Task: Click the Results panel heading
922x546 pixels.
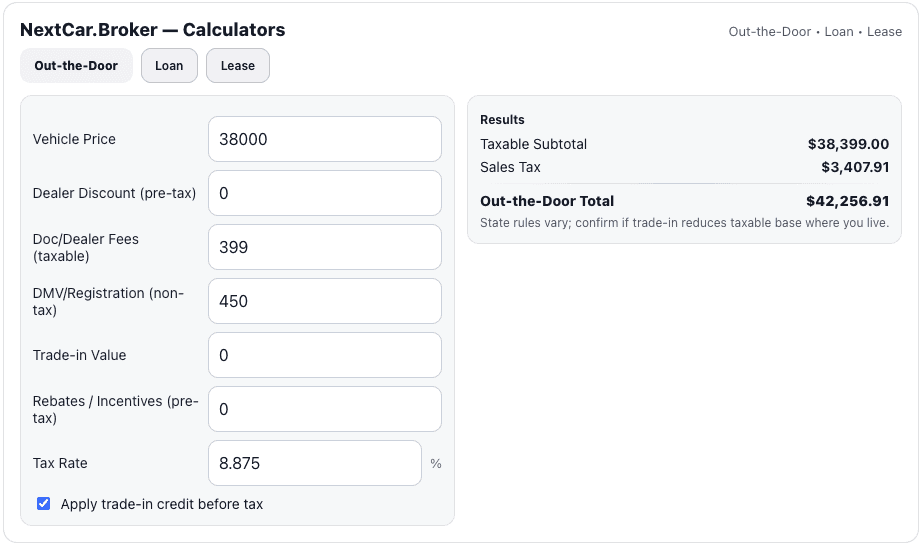Action: point(502,119)
